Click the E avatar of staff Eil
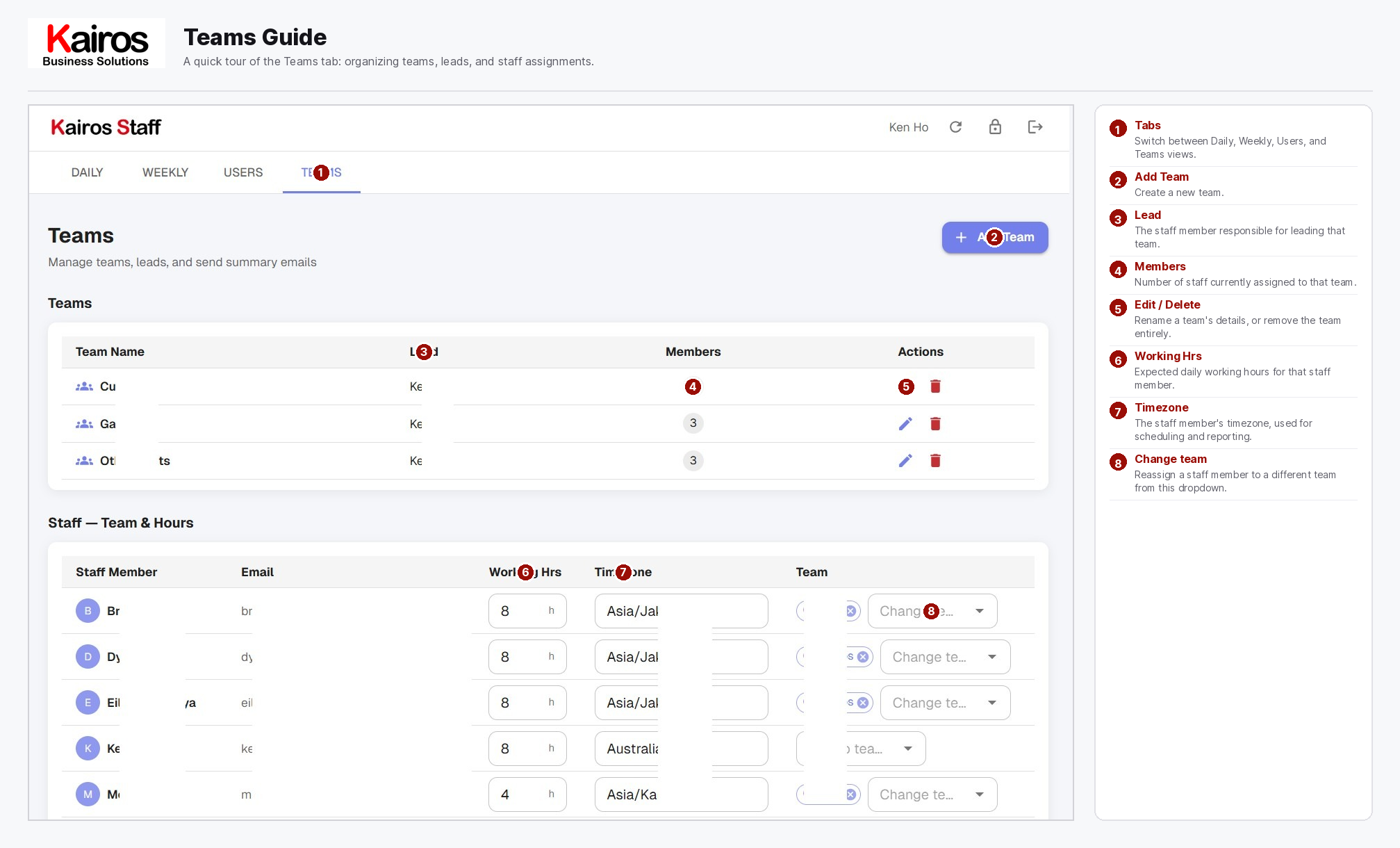The width and height of the screenshot is (1400, 848). pyautogui.click(x=88, y=703)
